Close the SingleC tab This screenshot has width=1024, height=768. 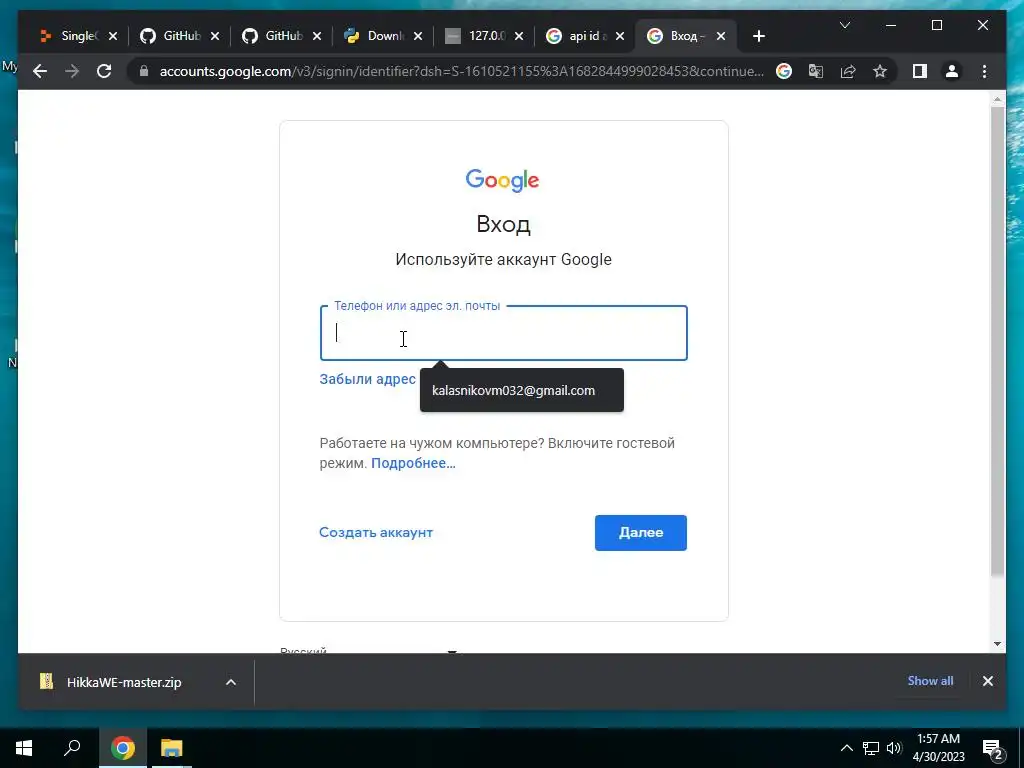[x=113, y=36]
